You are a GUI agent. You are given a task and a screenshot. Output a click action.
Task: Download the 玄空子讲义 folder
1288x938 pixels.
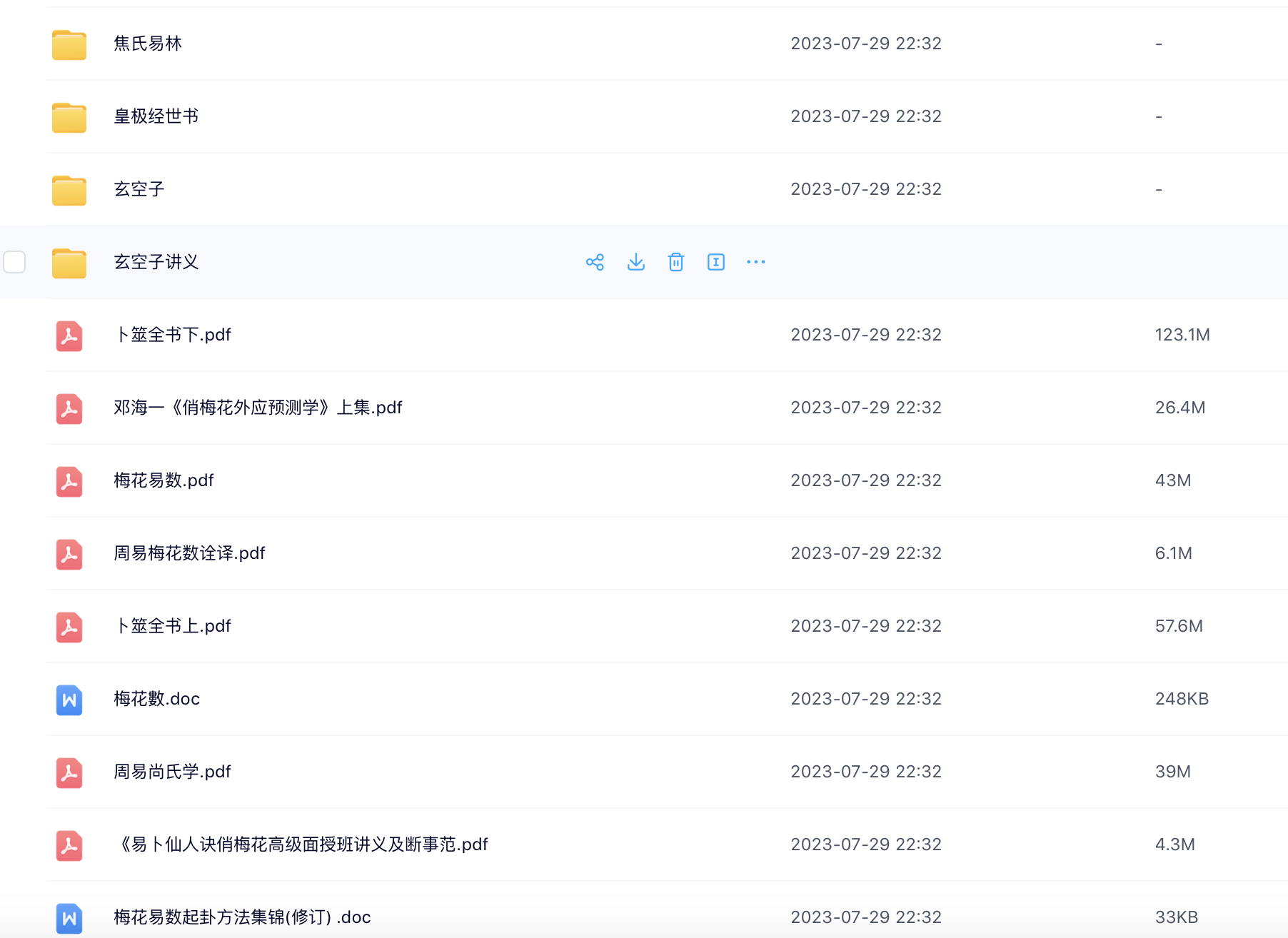[635, 262]
